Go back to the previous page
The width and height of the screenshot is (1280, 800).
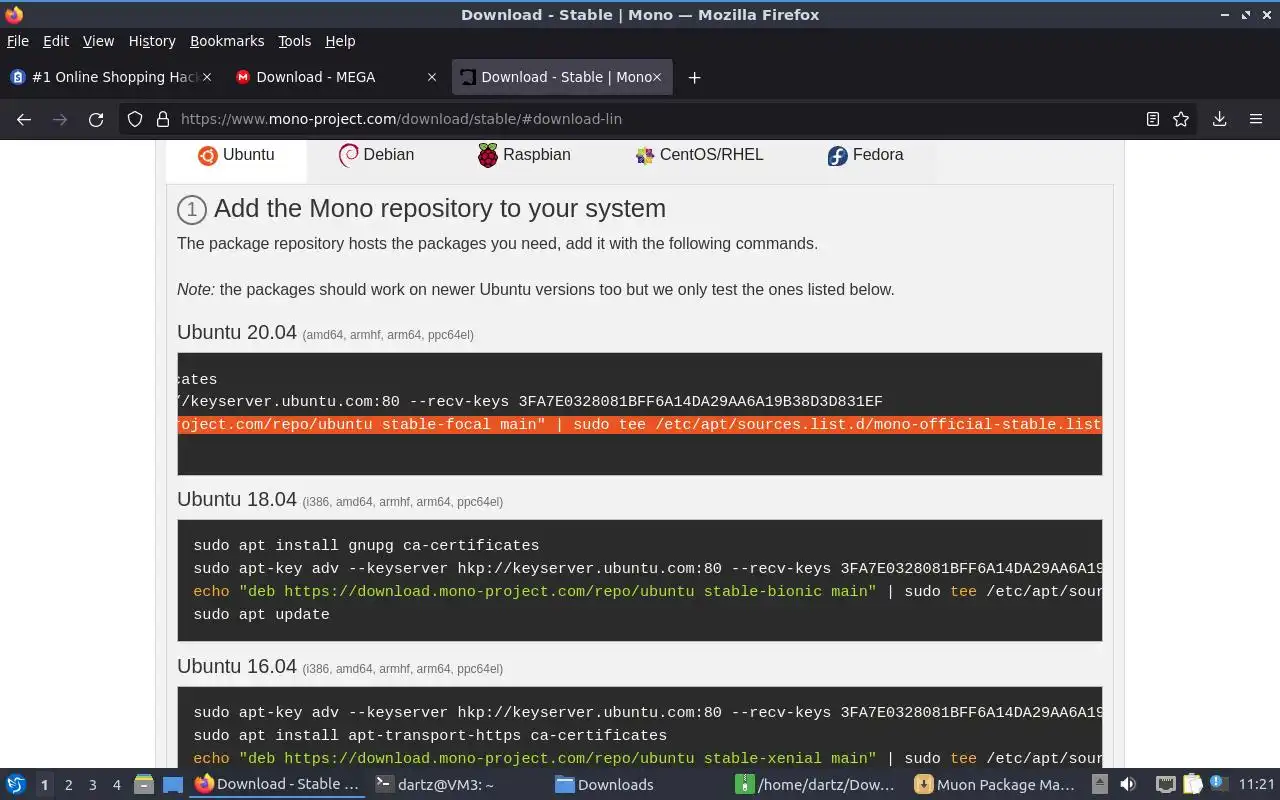[24, 119]
